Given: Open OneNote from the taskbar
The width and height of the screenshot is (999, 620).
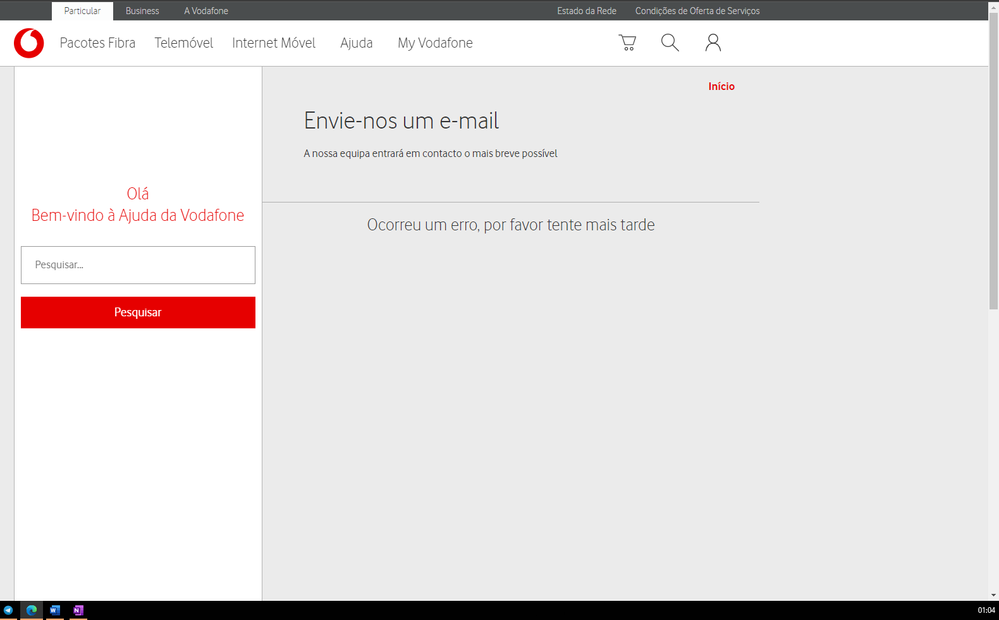Looking at the screenshot, I should [78, 610].
